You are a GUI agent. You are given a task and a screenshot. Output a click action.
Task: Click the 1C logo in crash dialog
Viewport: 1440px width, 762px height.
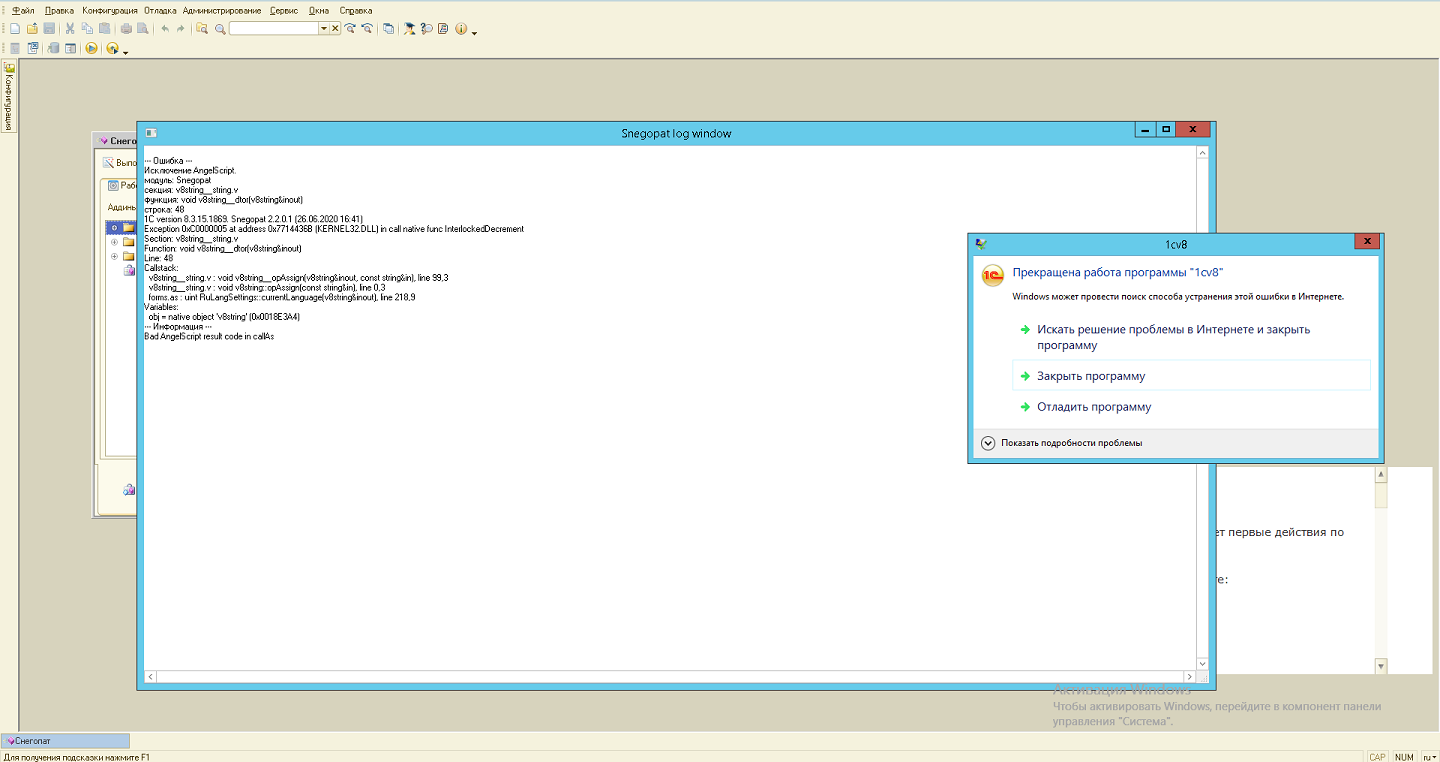click(992, 277)
